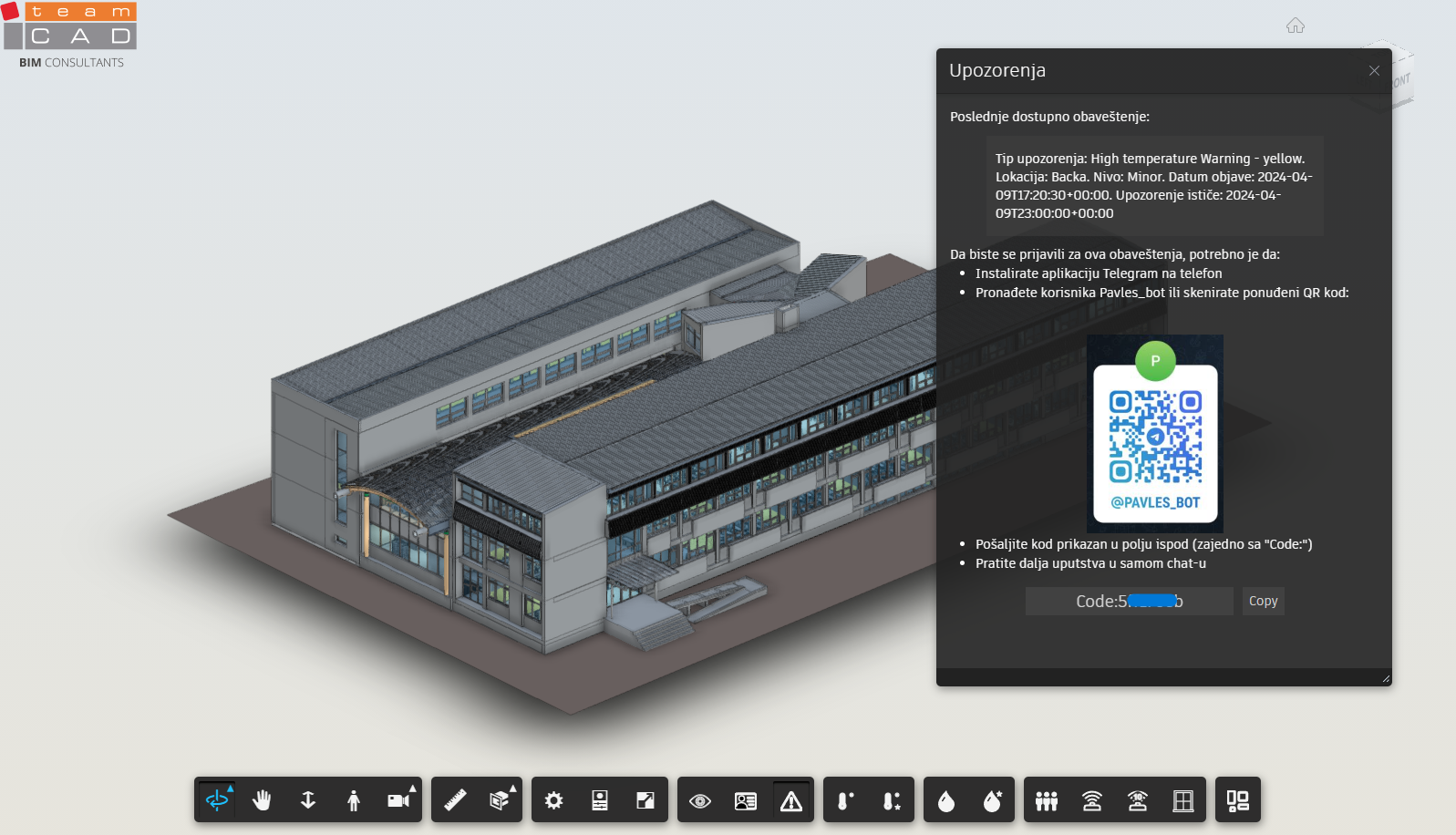Click the Code input field
Screen dimensions: 1456x835
pos(1129,601)
